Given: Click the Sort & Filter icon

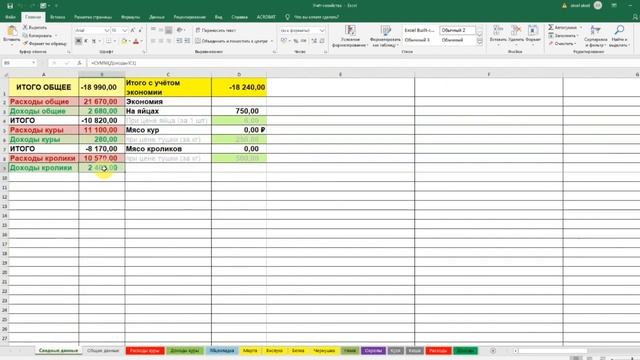Looking at the screenshot, I should tap(596, 30).
